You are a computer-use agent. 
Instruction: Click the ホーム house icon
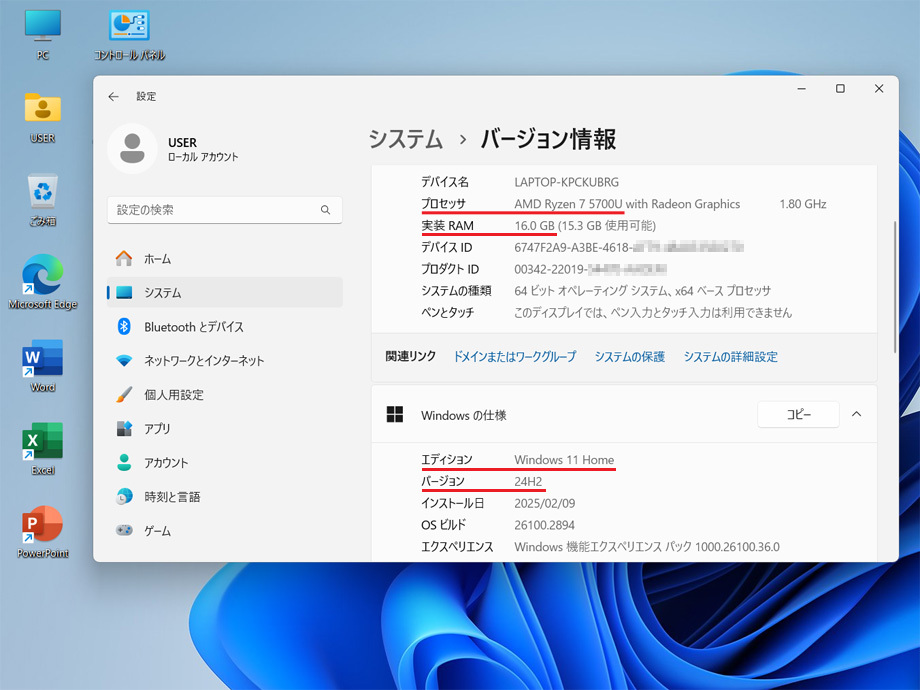124,258
